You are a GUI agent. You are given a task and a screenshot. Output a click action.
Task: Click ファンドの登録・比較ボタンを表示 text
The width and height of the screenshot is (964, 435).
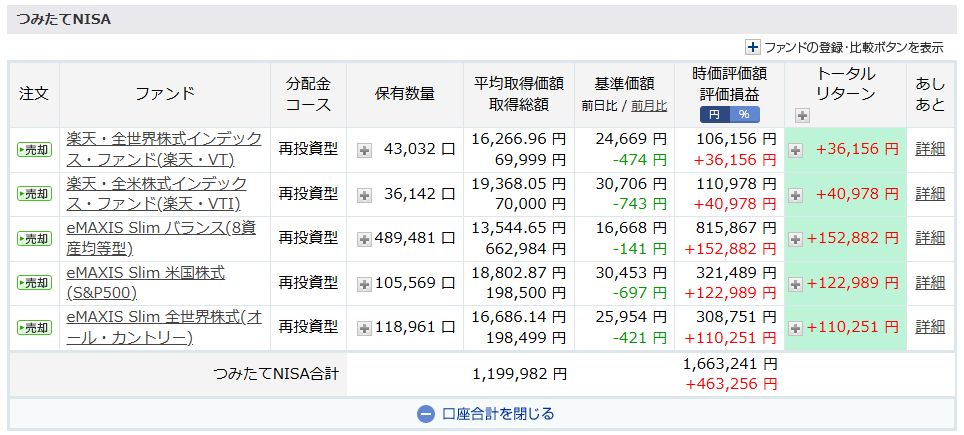click(x=853, y=47)
